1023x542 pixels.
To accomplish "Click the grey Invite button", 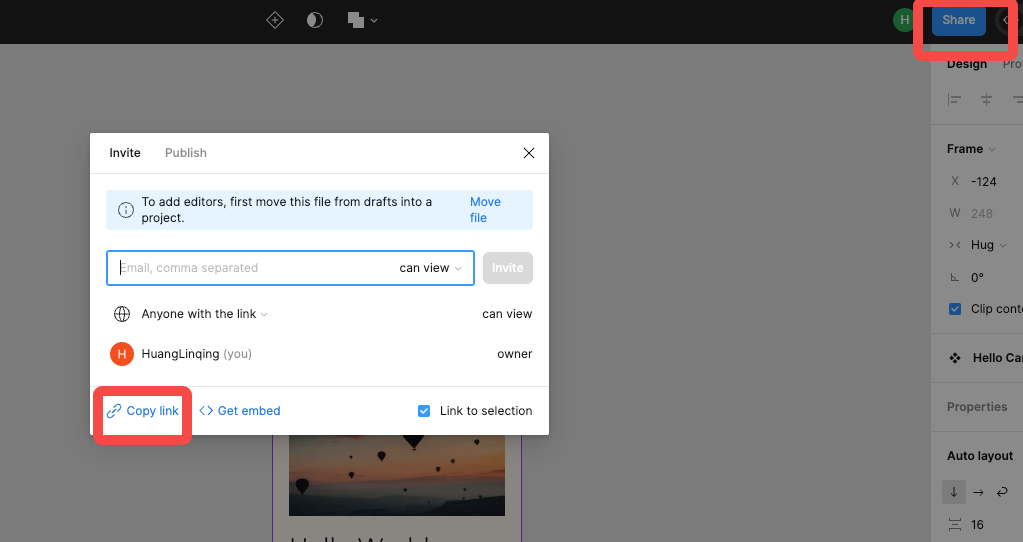I will 508,267.
